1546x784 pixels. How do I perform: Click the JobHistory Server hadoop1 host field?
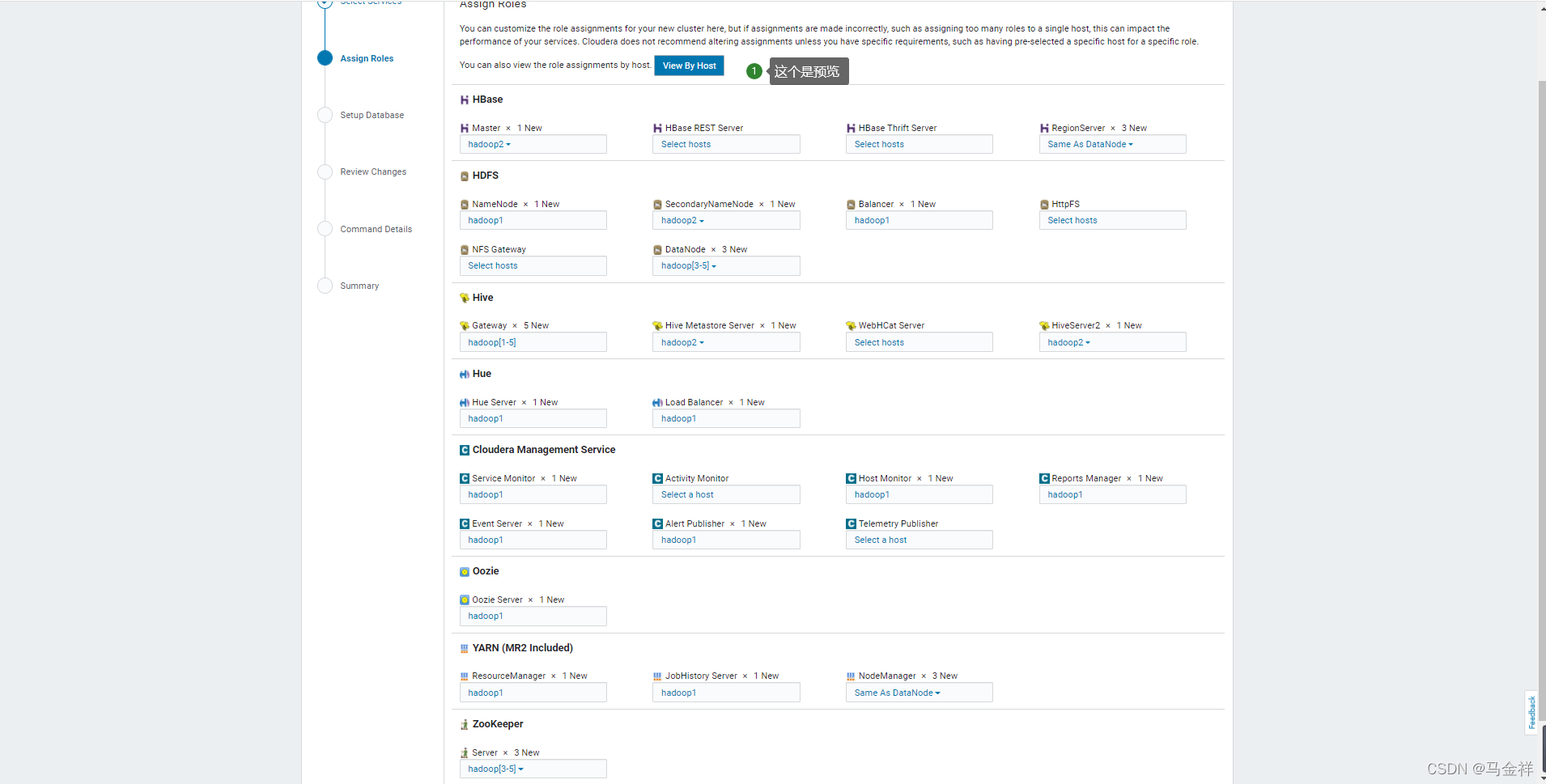(726, 693)
